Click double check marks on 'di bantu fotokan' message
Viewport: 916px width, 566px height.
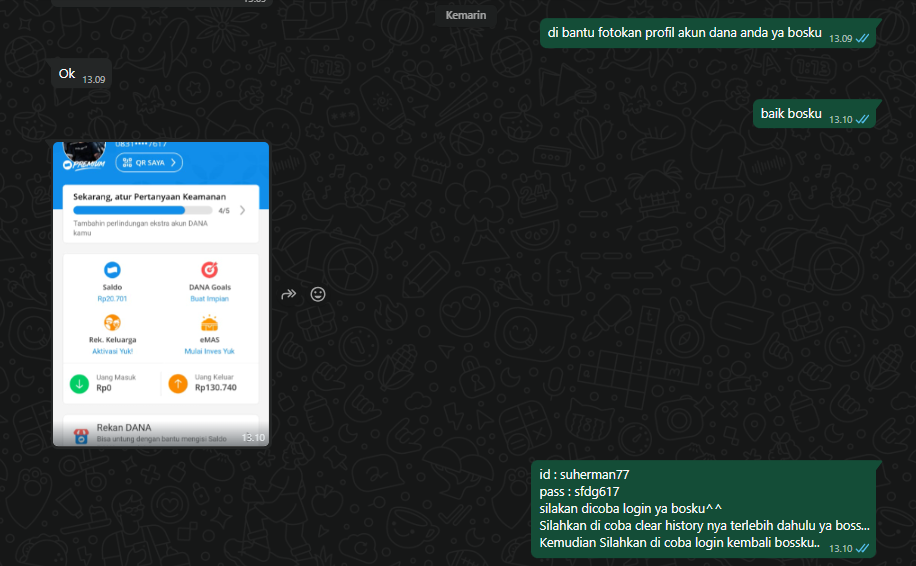pos(862,39)
